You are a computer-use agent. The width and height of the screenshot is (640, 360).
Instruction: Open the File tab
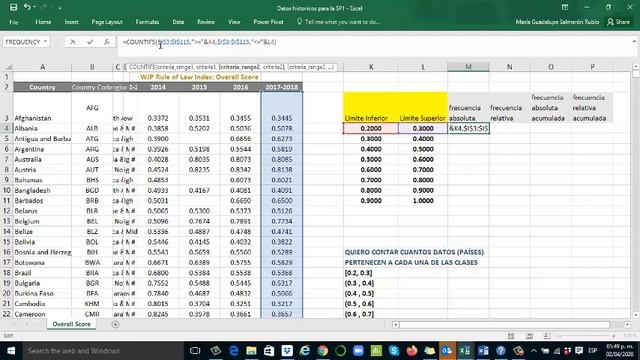[13, 22]
